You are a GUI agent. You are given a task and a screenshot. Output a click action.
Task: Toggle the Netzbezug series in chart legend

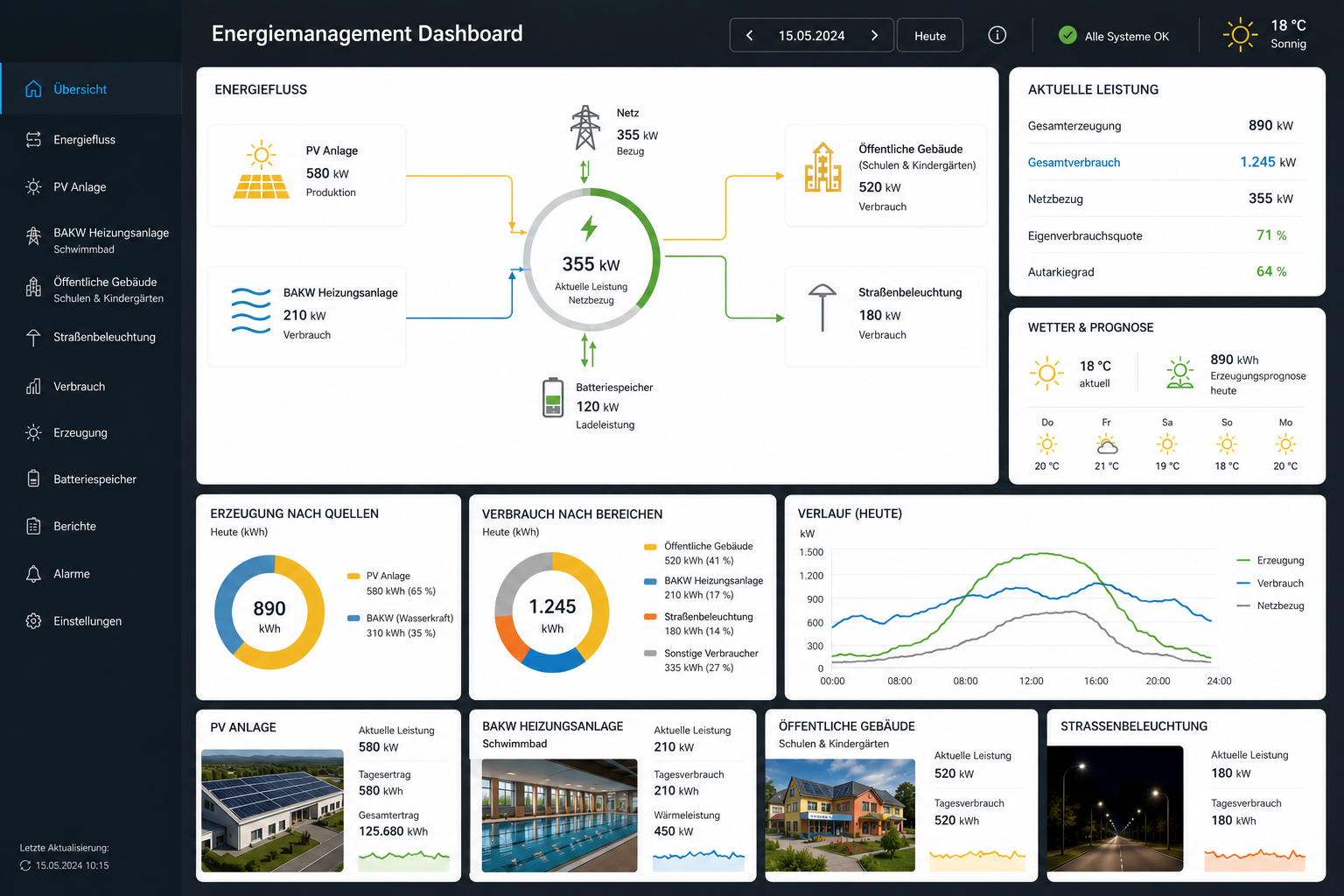[1270, 606]
